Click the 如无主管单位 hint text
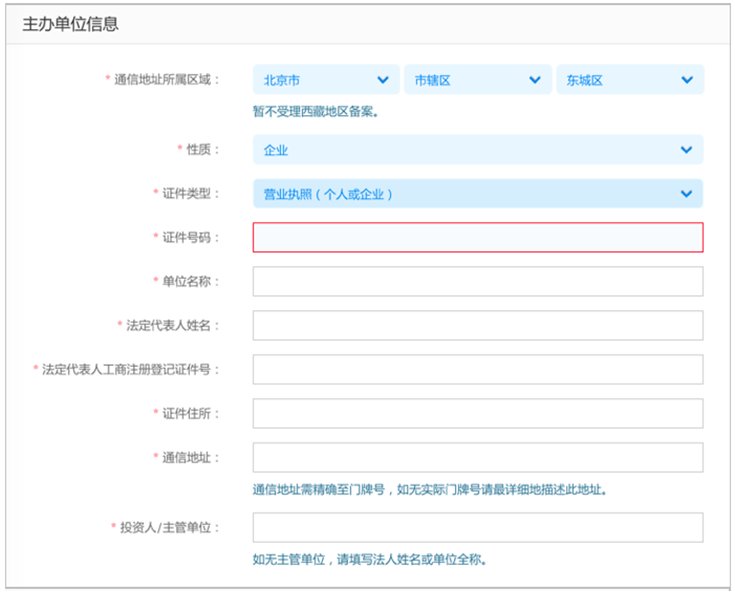735x593 pixels. pyautogui.click(x=369, y=559)
